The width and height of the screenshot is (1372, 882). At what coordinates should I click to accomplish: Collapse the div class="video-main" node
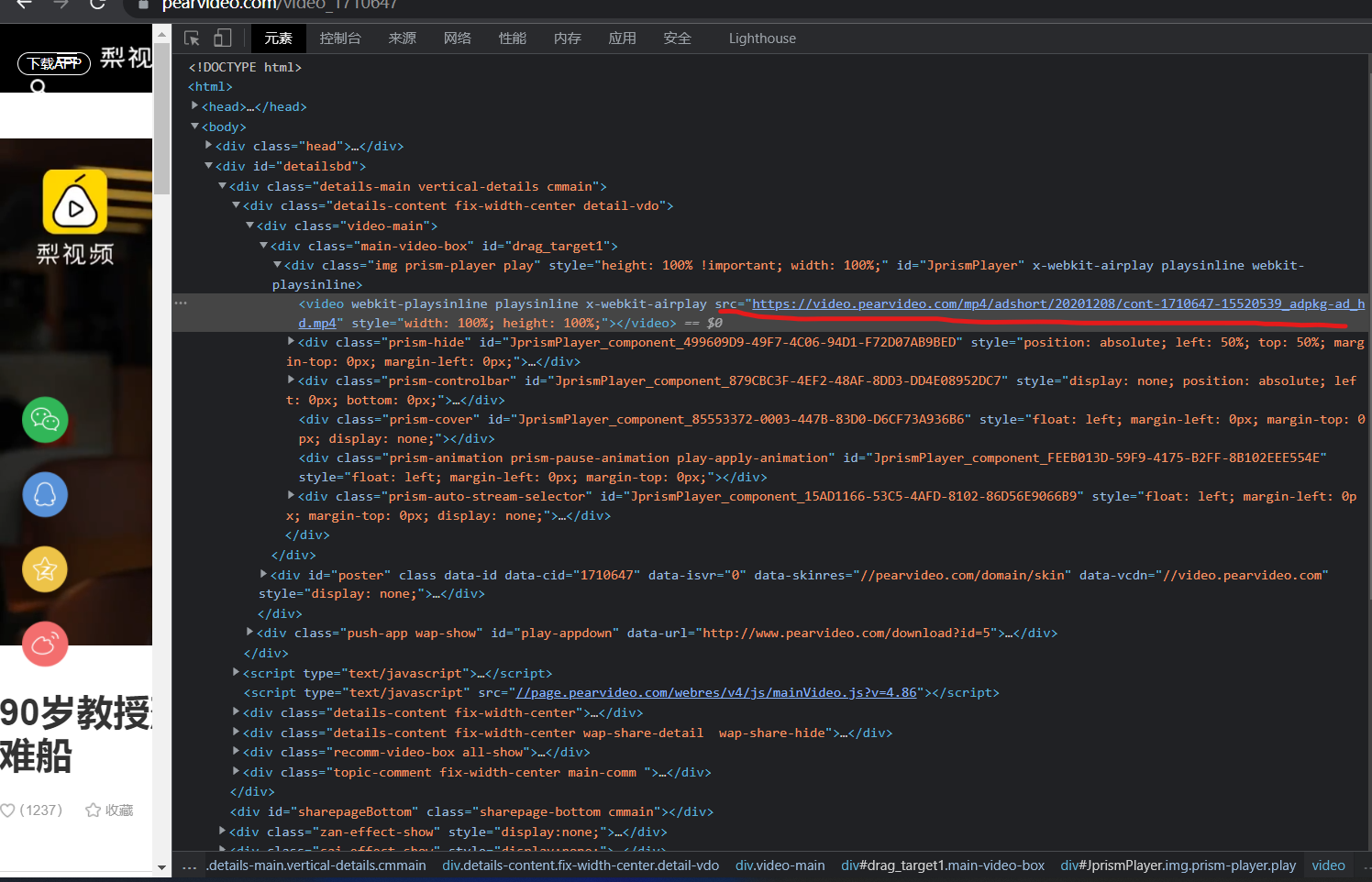[249, 226]
